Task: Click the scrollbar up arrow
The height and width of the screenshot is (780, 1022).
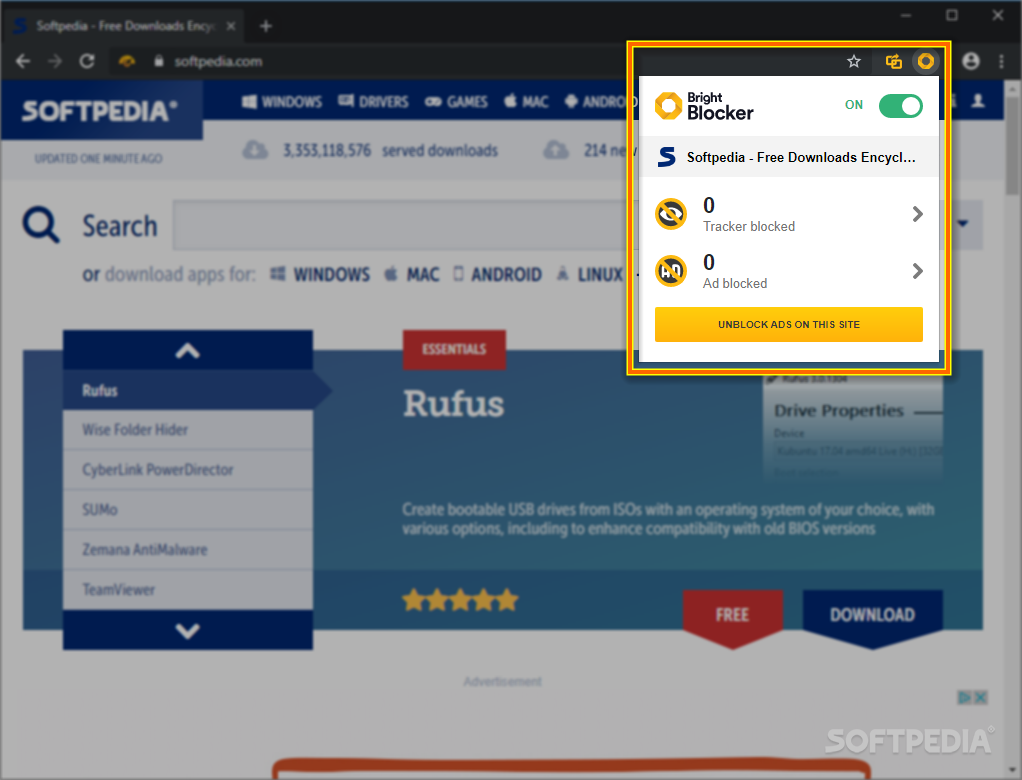Action: point(1012,88)
